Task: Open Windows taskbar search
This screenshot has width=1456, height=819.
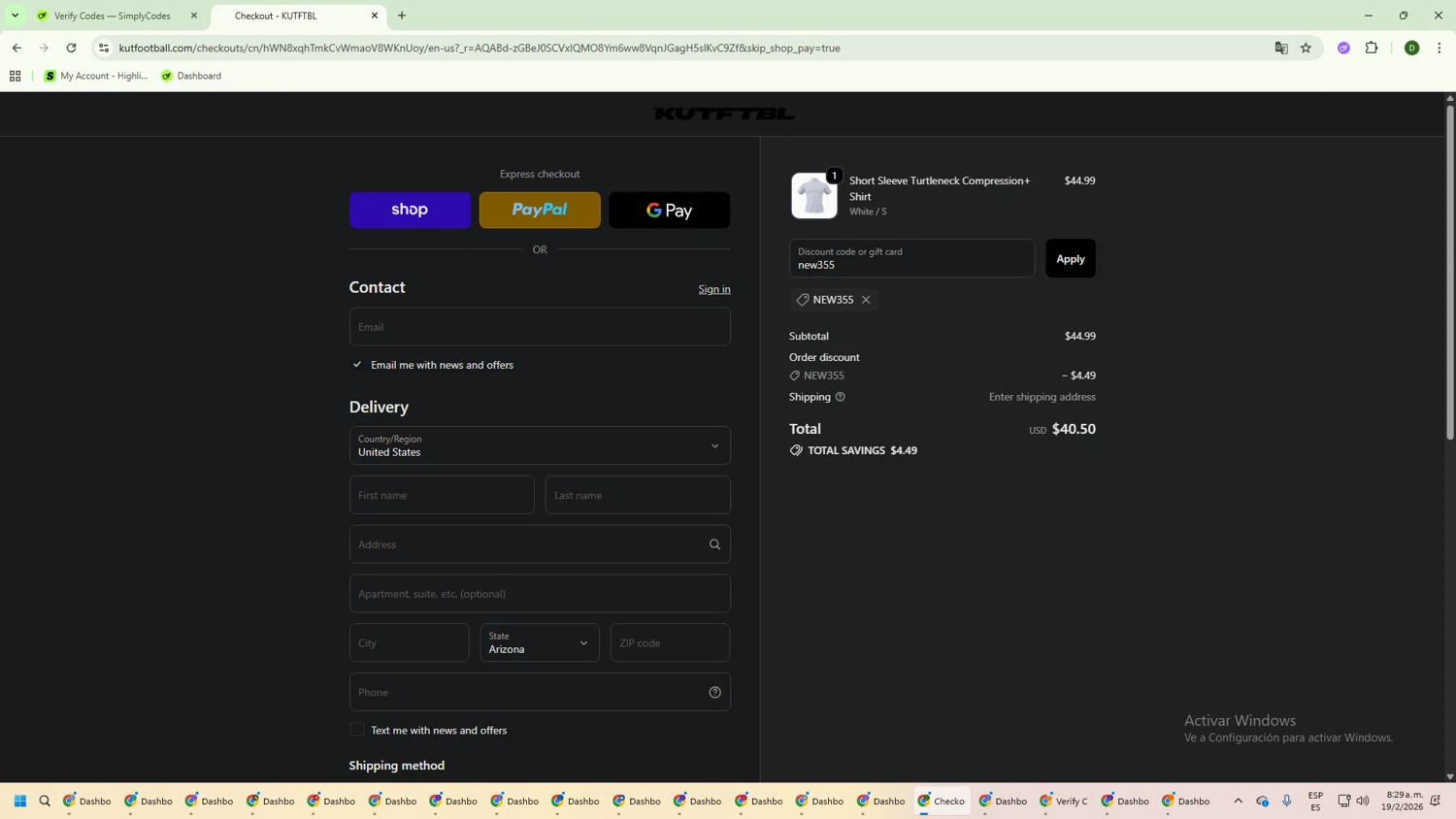Action: (x=45, y=802)
